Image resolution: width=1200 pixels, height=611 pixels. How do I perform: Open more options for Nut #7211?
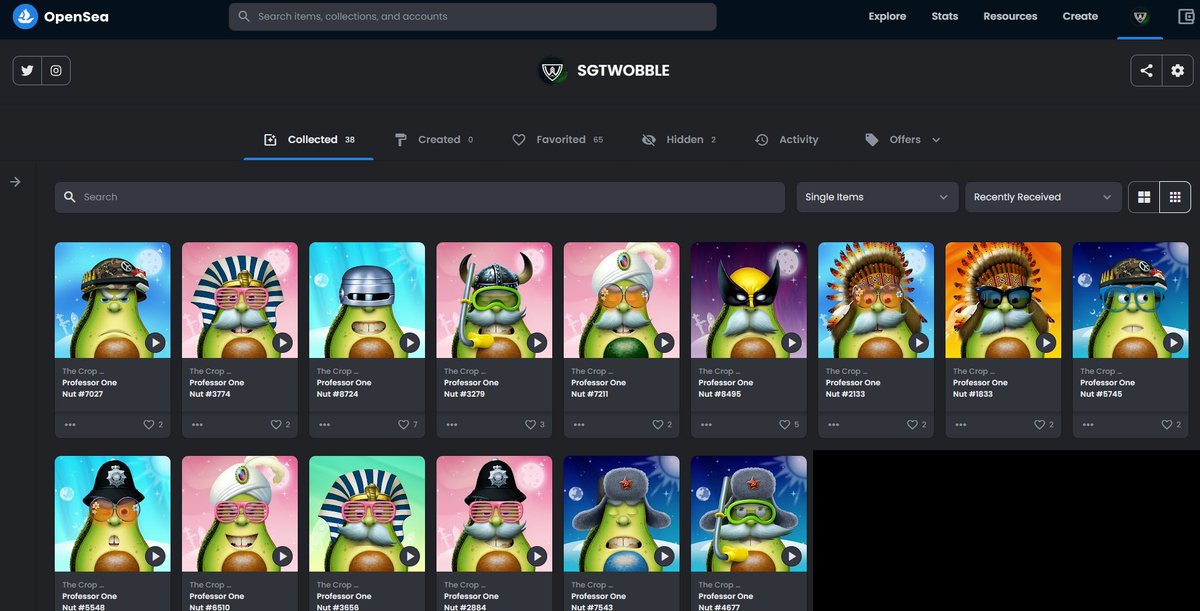point(578,425)
